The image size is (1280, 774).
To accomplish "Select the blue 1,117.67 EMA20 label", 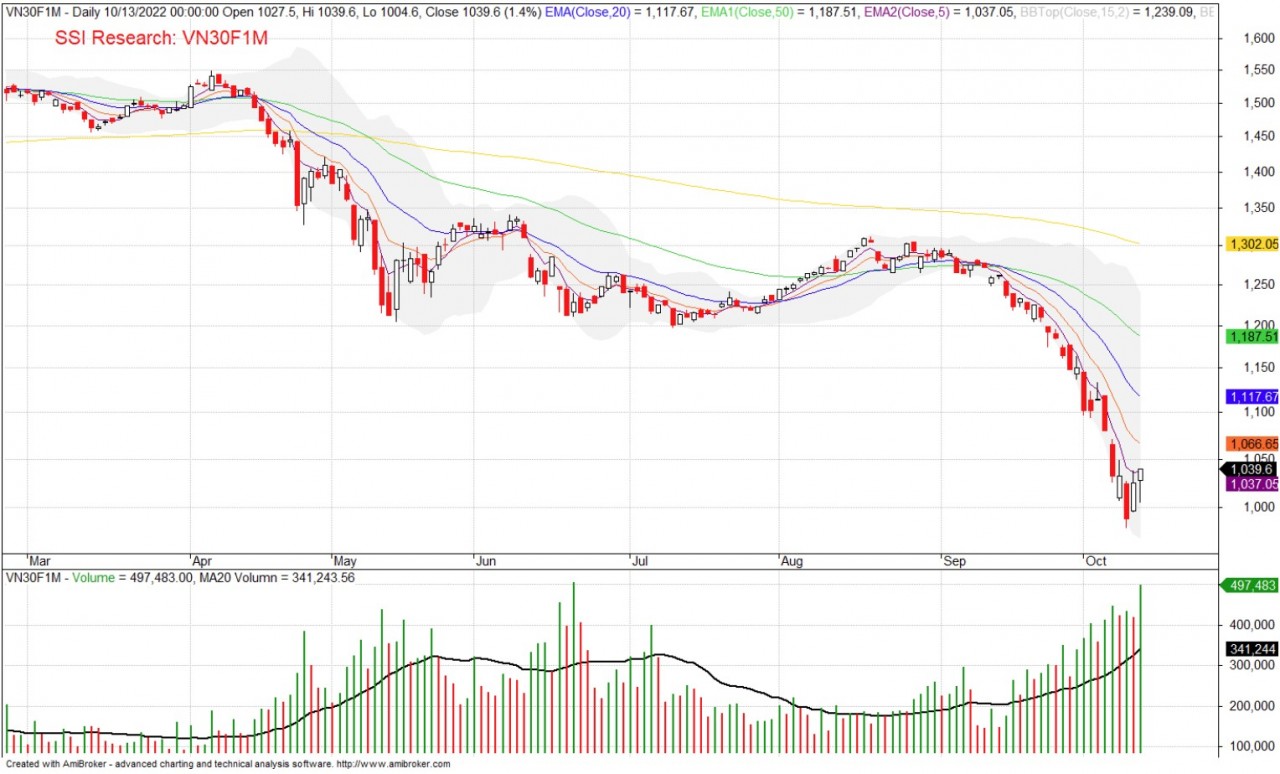I will click(1253, 397).
